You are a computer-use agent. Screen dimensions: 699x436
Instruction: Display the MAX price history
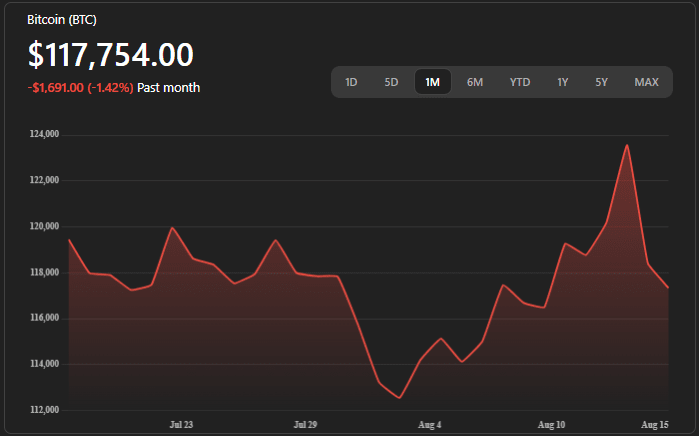646,82
